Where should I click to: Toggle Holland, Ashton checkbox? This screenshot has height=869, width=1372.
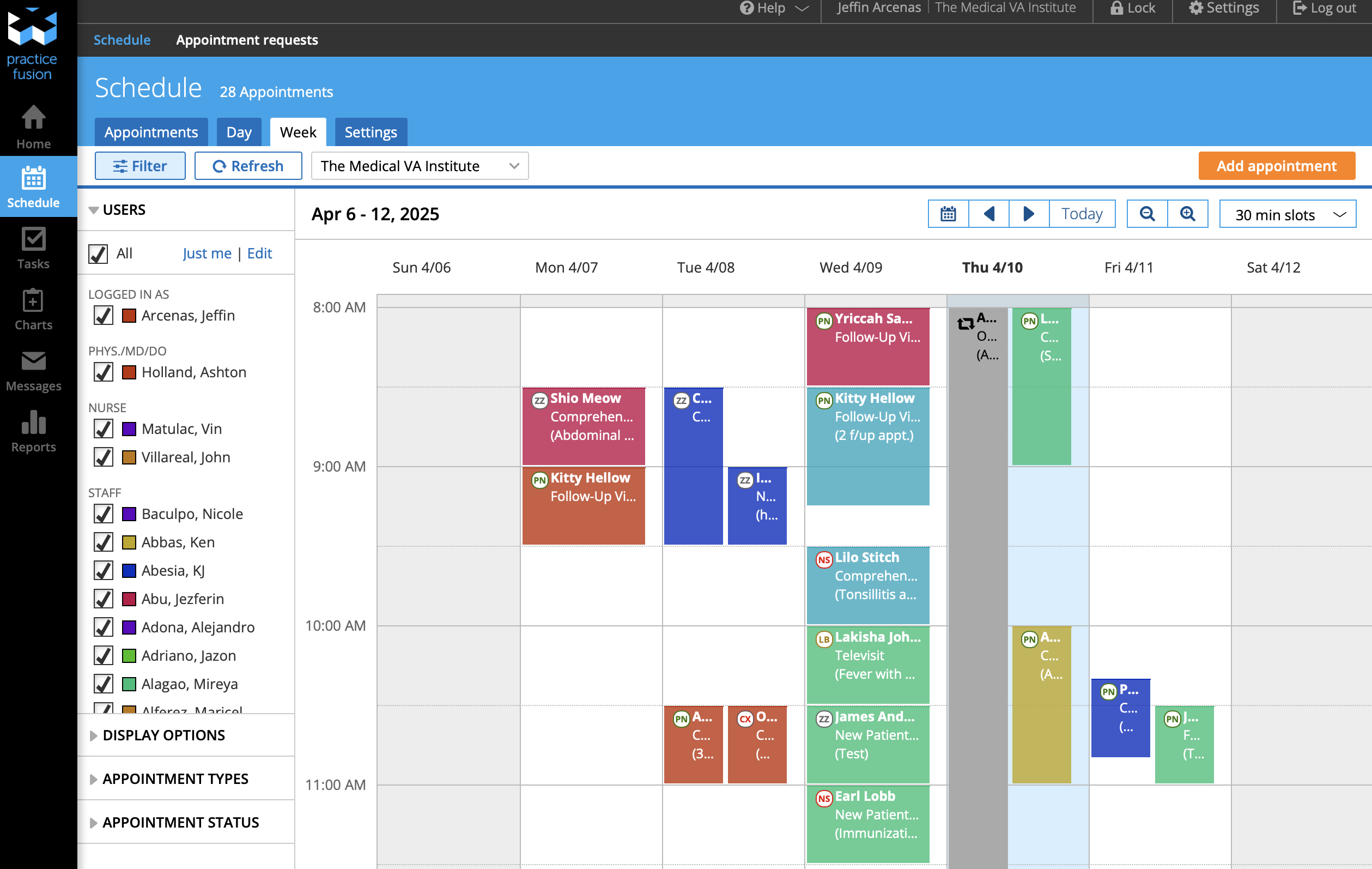tap(103, 372)
